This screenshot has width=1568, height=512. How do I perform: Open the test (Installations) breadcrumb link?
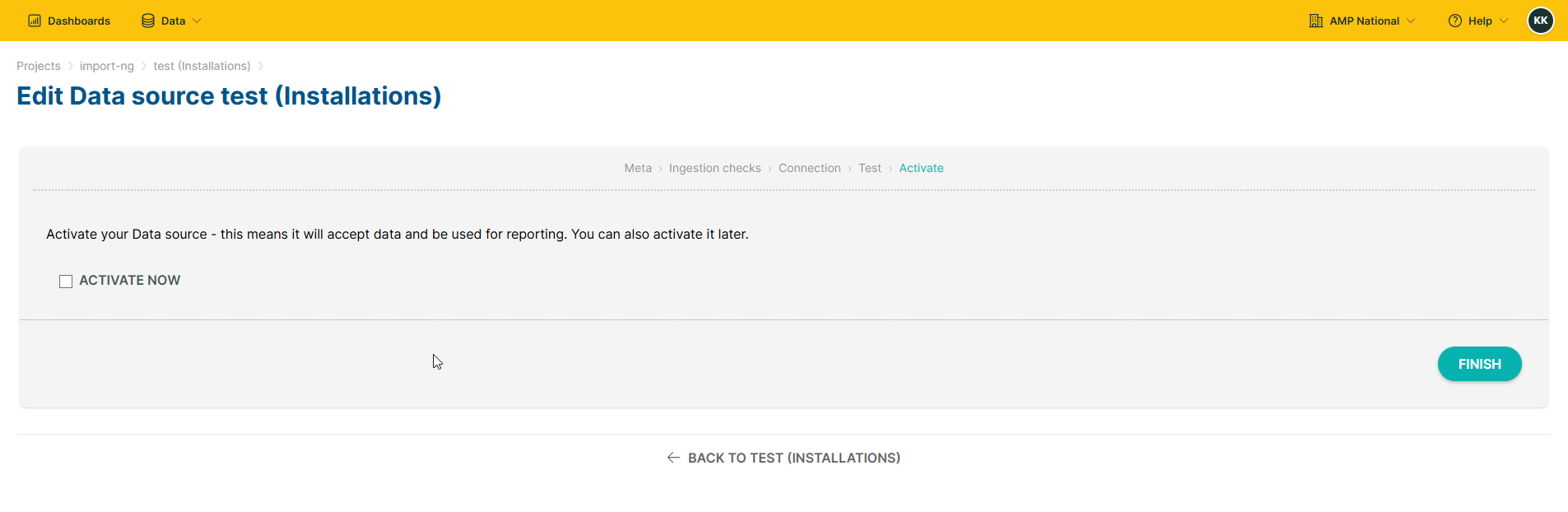(202, 66)
